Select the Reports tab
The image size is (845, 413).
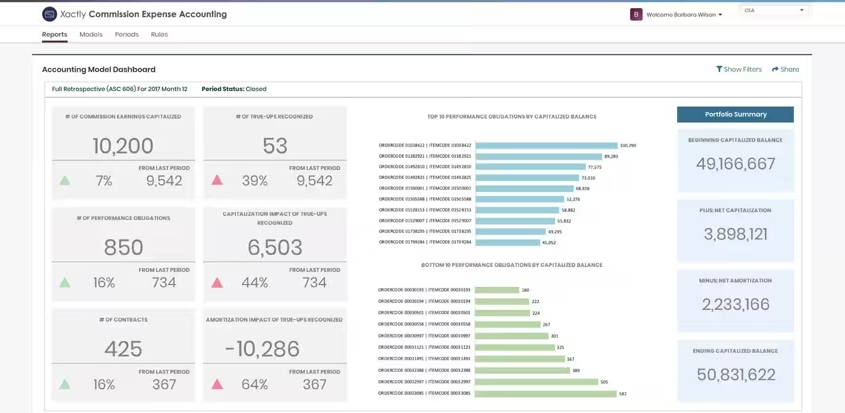(x=54, y=35)
